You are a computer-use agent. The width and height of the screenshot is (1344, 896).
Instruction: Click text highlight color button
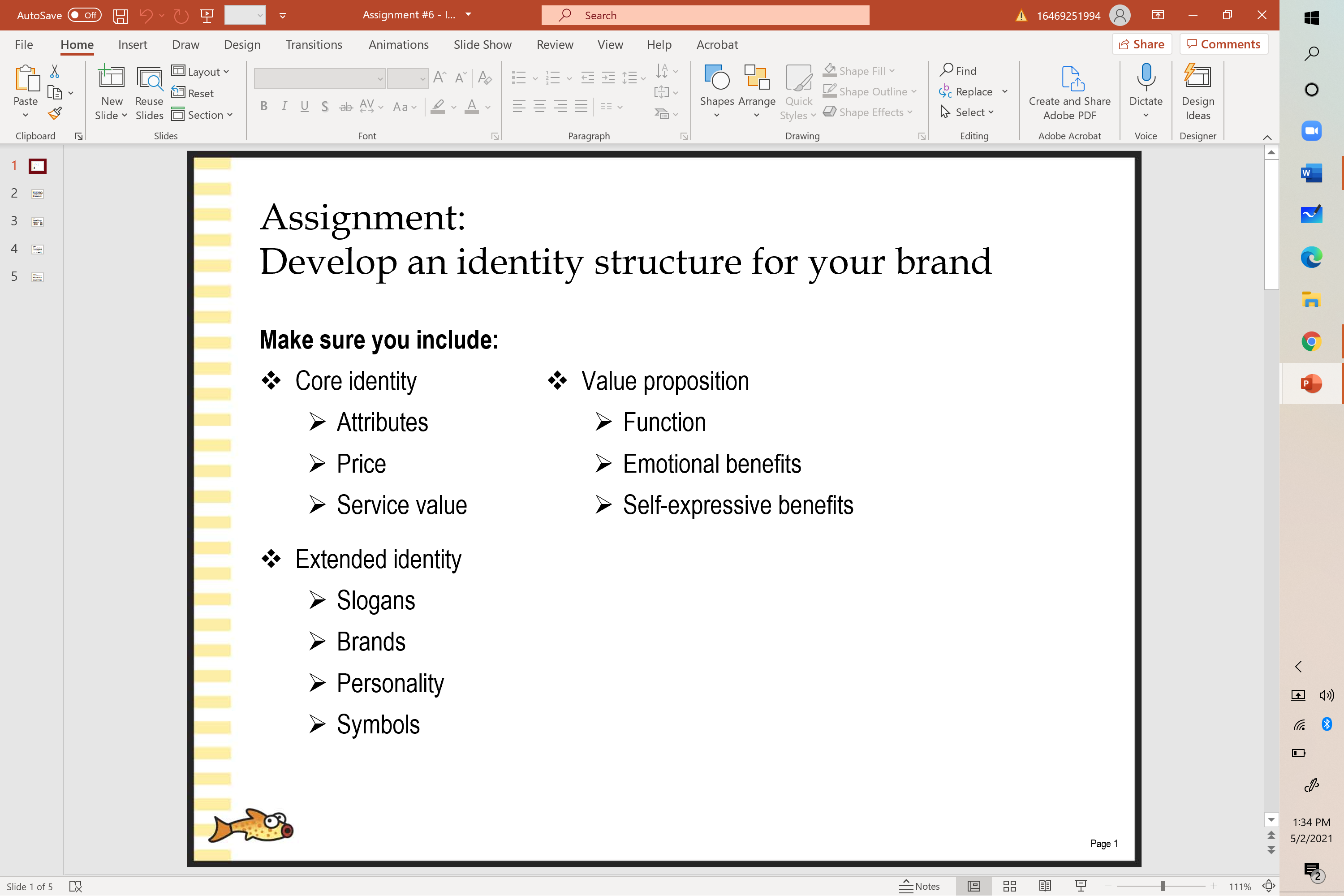[x=438, y=106]
